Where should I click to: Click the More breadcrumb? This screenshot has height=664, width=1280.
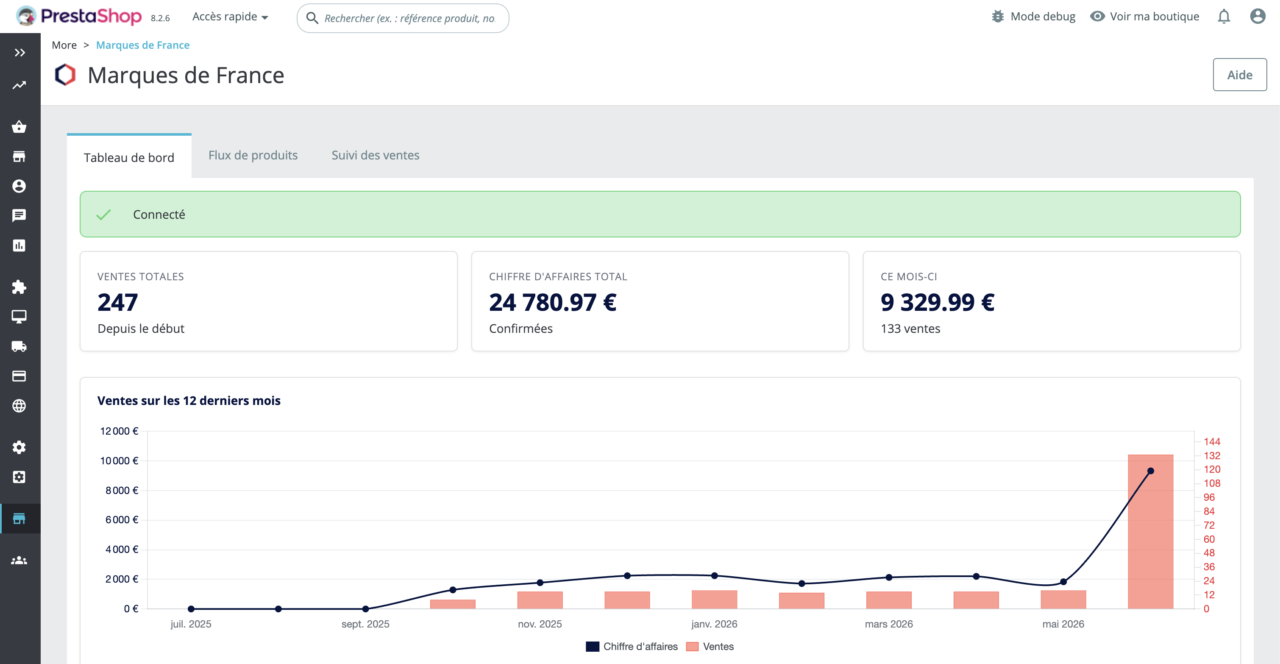64,45
